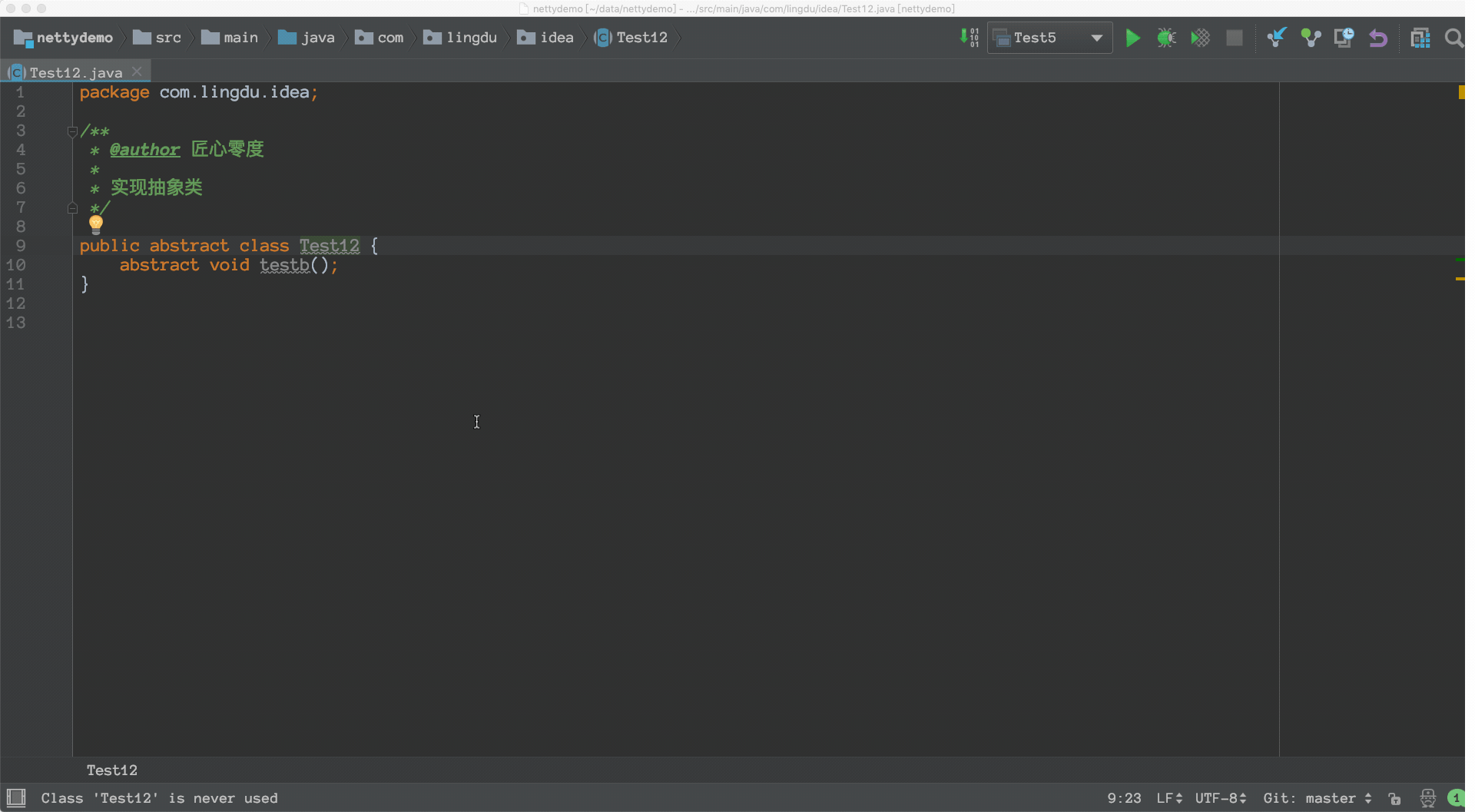Open the UTF-8 encoding selector

click(1220, 798)
